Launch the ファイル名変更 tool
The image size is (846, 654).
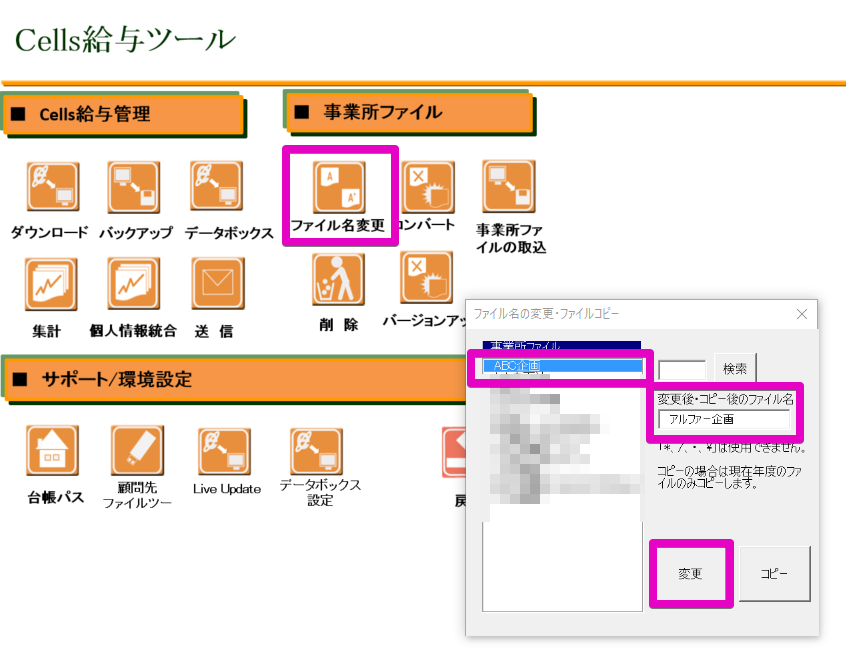point(339,188)
